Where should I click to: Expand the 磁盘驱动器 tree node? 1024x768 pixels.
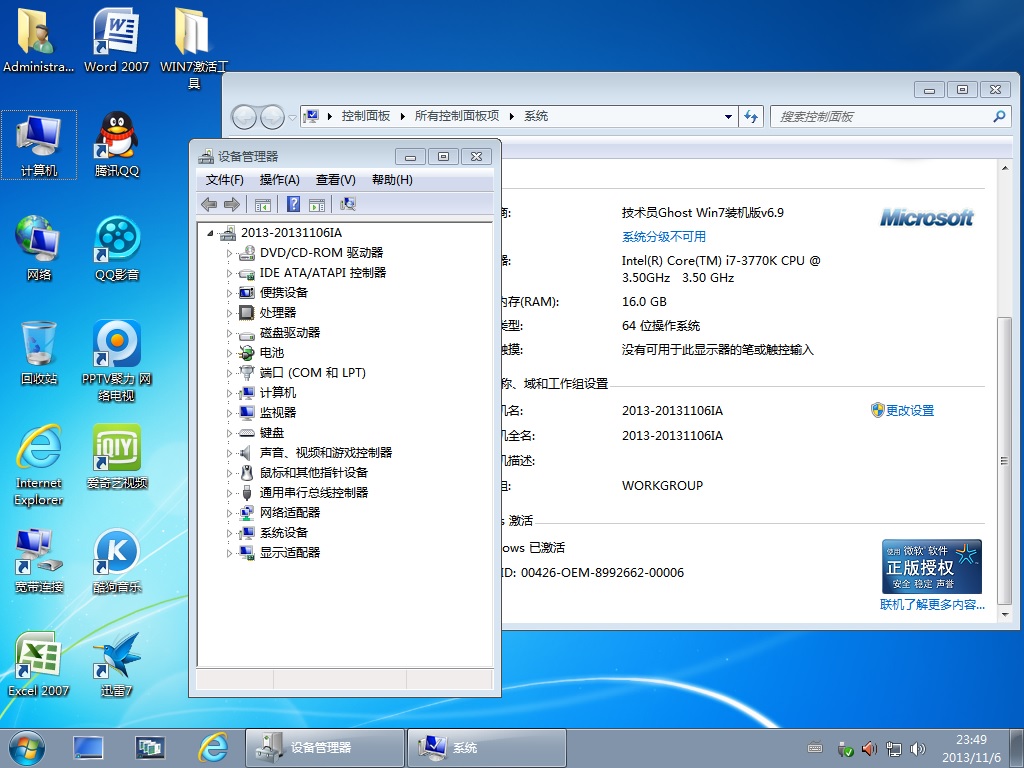tap(229, 333)
